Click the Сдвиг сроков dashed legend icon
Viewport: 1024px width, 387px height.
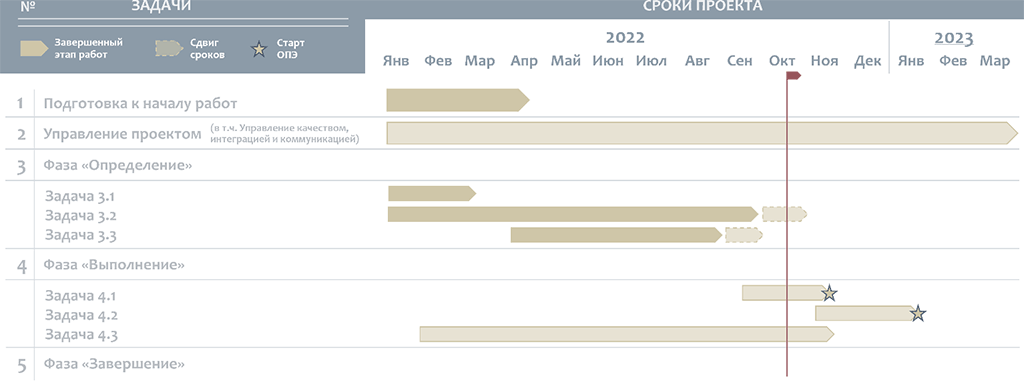tap(169, 48)
